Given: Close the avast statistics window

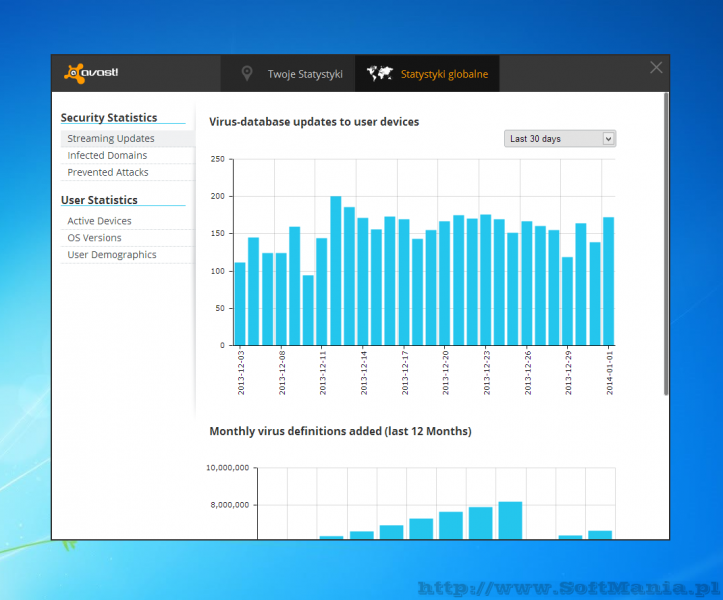Looking at the screenshot, I should (x=656, y=68).
